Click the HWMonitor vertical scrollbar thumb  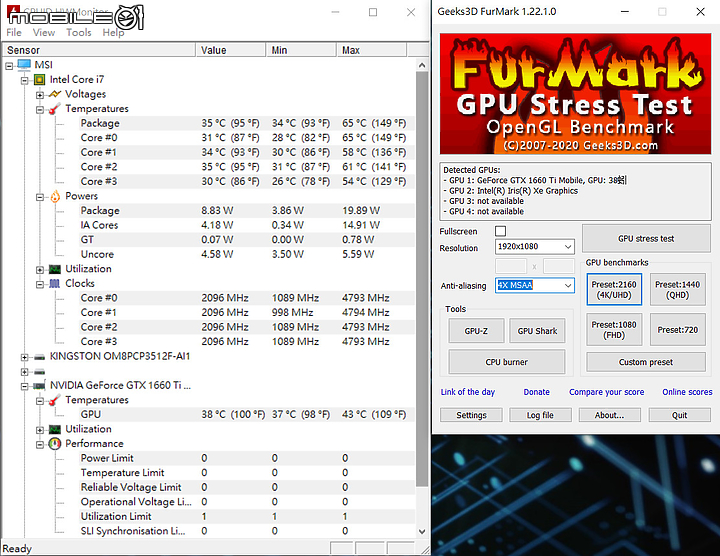tap(422, 279)
